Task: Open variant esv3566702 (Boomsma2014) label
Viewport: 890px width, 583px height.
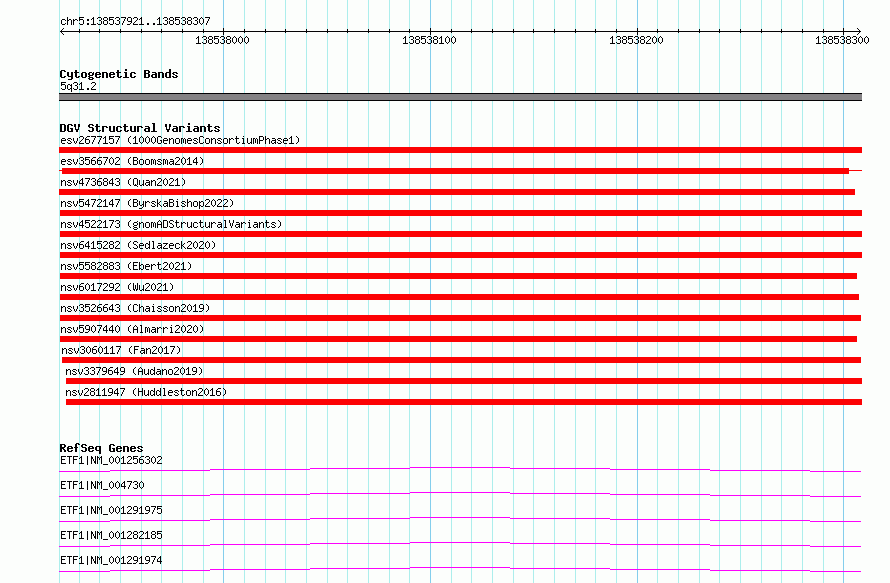Action: [132, 161]
